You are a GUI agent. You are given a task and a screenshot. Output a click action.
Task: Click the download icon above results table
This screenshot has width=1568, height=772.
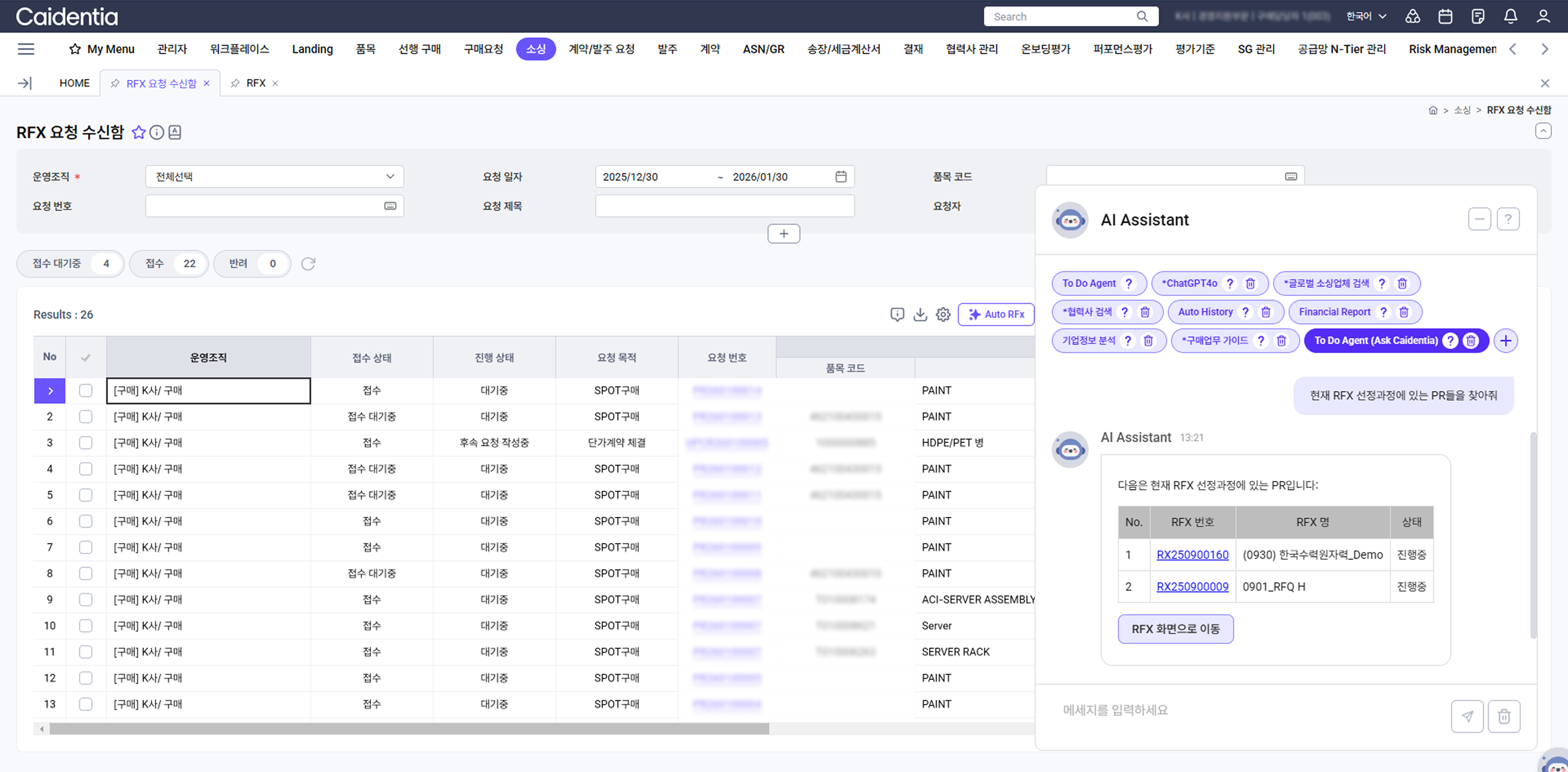point(920,314)
